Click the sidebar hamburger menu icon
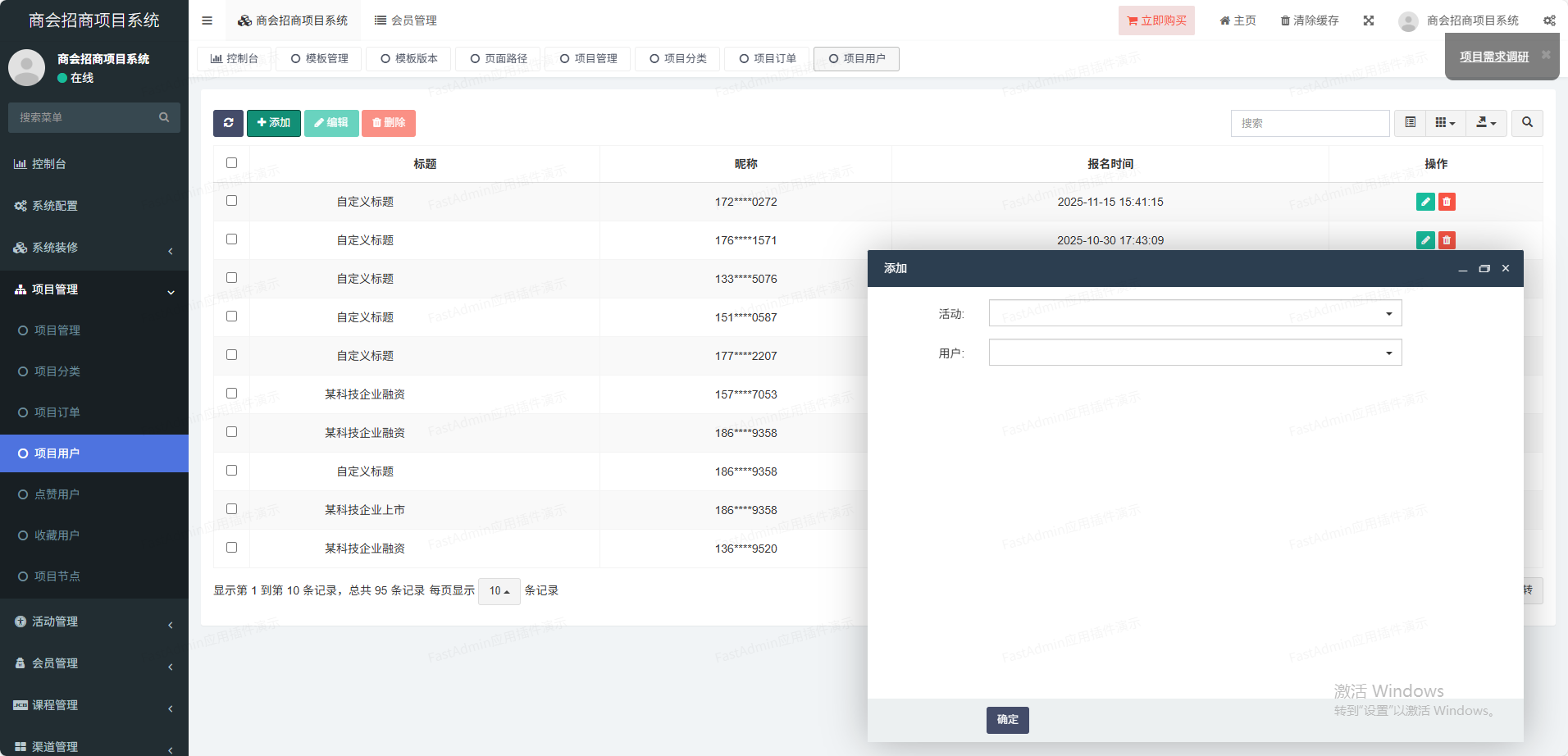This screenshot has height=756, width=1568. click(207, 20)
